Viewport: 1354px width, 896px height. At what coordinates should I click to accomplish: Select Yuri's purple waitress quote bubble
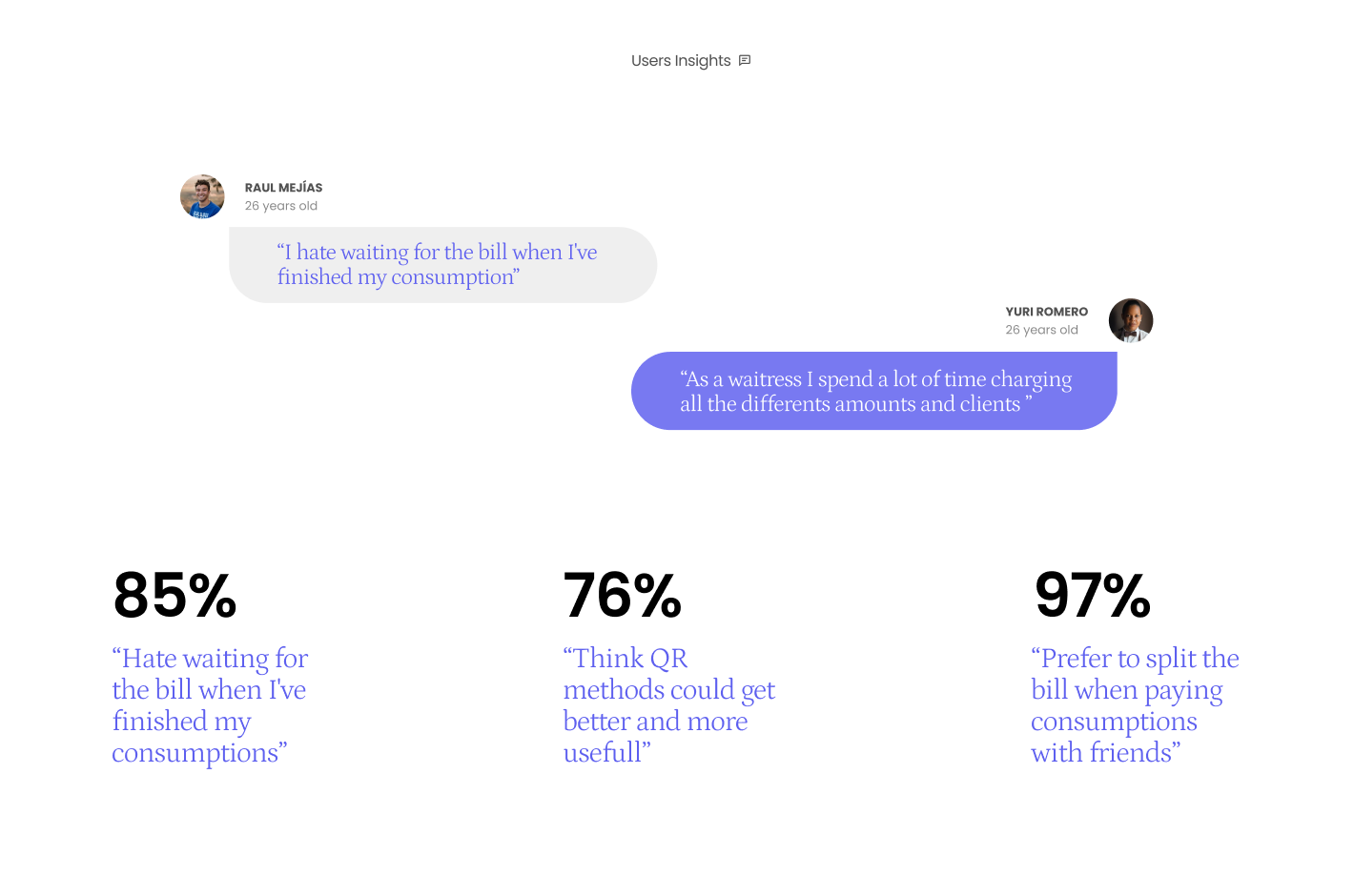coord(873,391)
